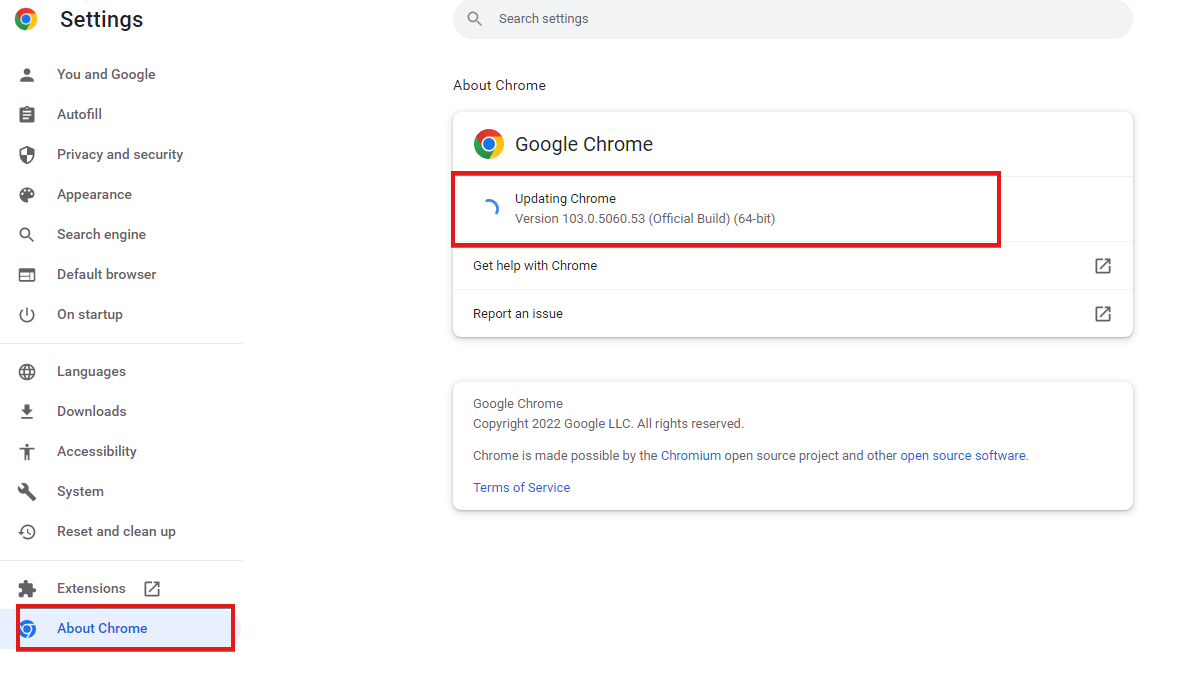
Task: Open external link icon for Get help with Chrome
Action: [x=1103, y=266]
